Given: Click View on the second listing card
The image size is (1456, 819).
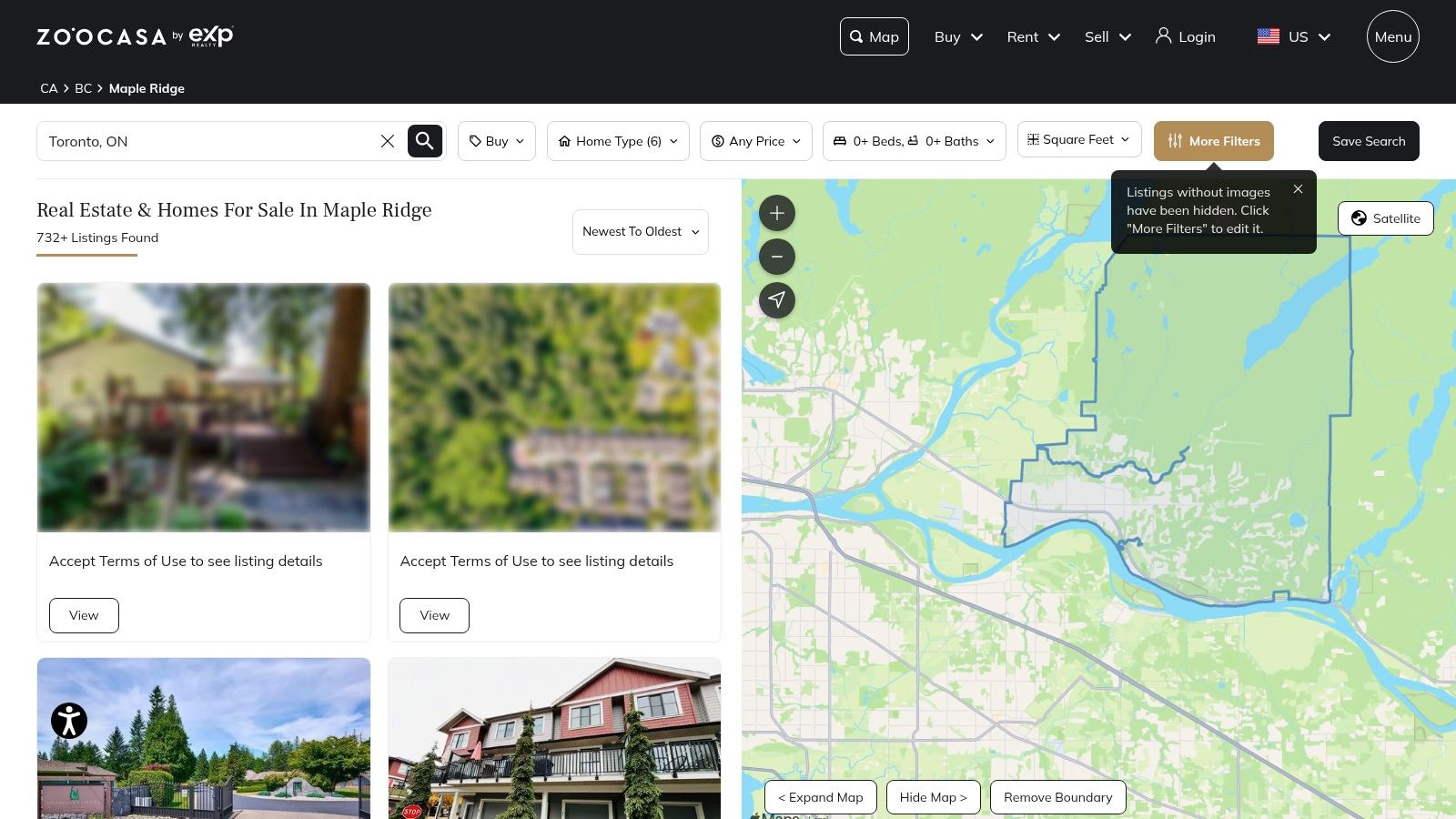Looking at the screenshot, I should [435, 615].
